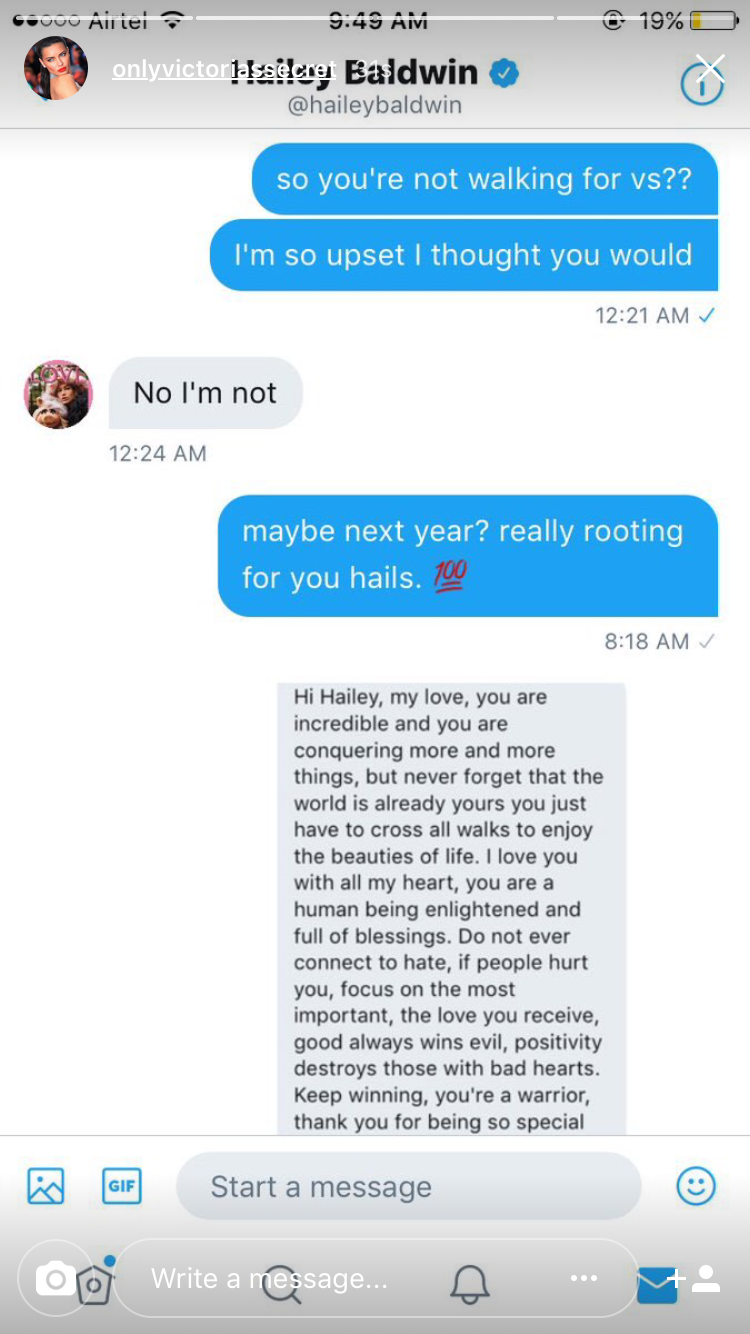
Task: Tap the battery indicator in status bar
Action: pos(712,20)
